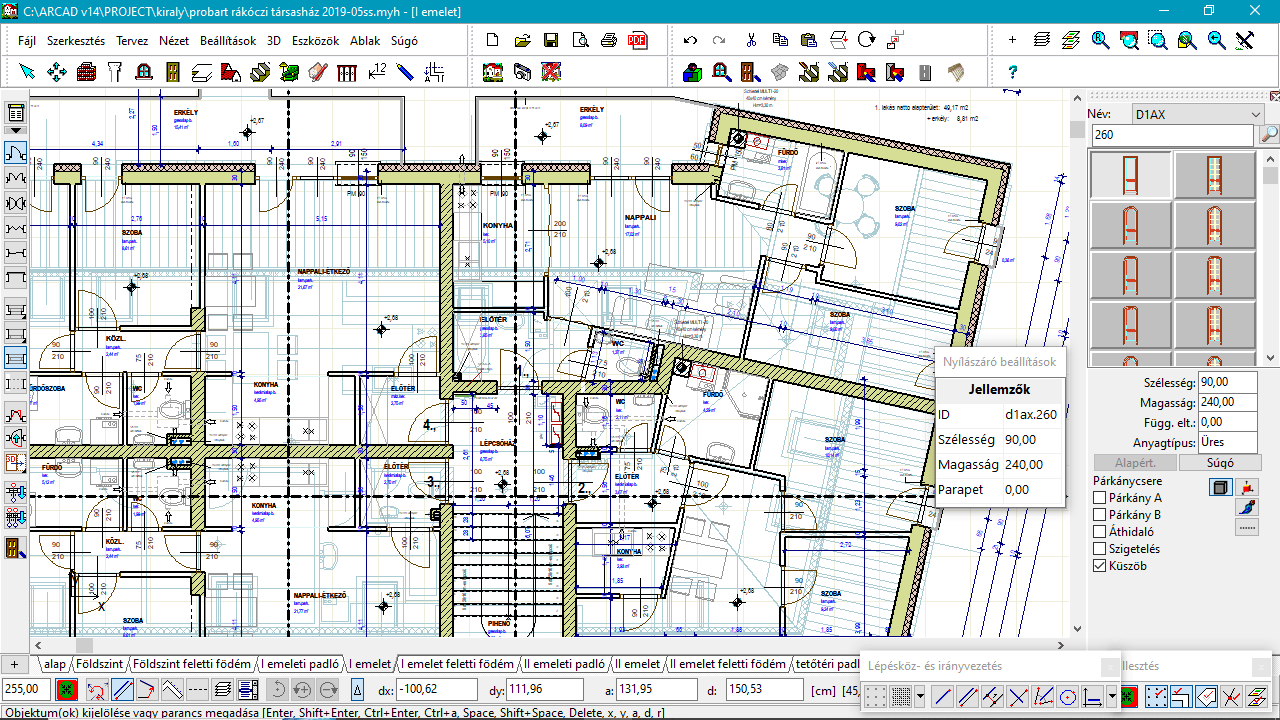Activate the brick wall tool
Screen dimensions: 1280x720
(85, 72)
